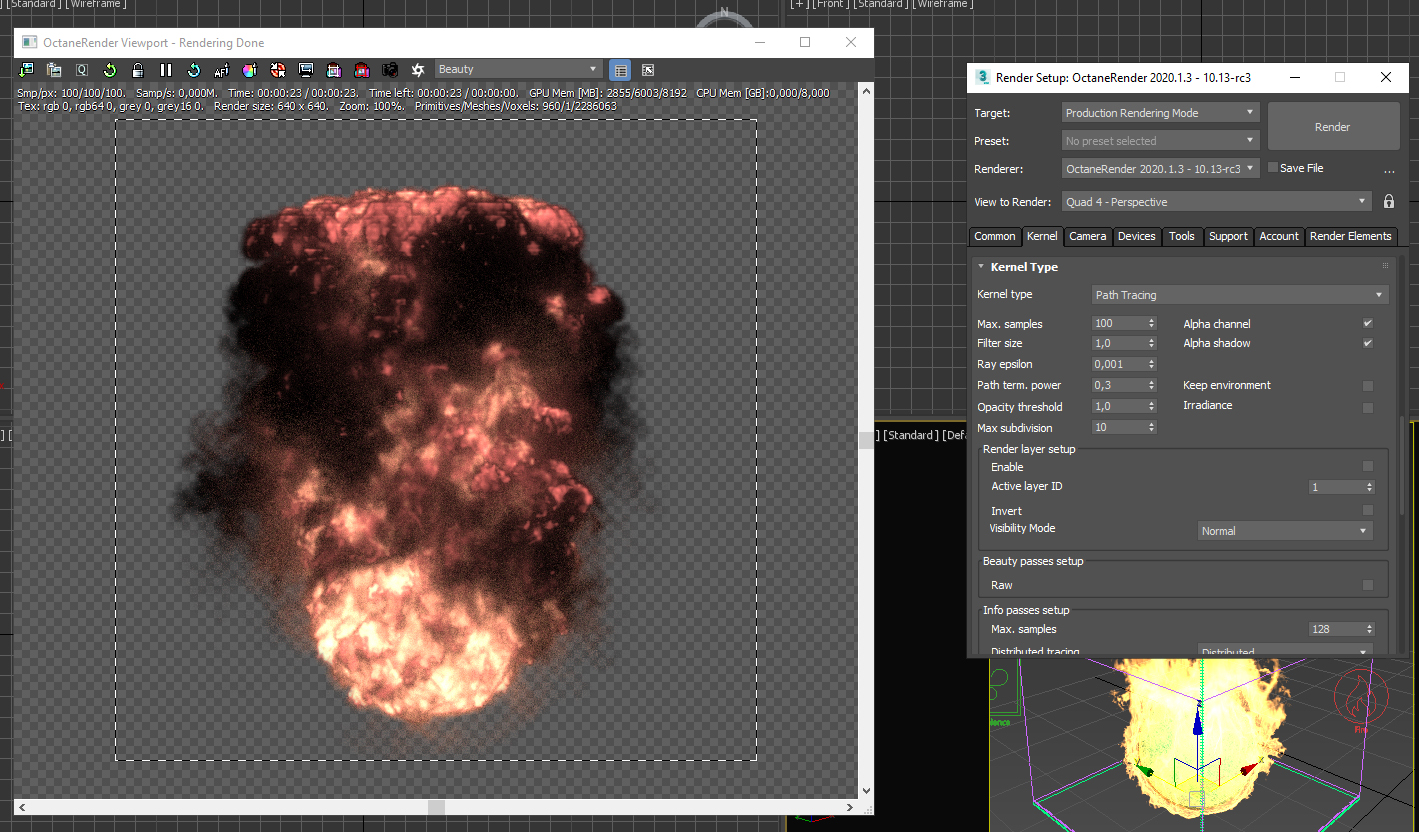
Task: Disable the Alpha channel checkbox
Action: click(1368, 324)
